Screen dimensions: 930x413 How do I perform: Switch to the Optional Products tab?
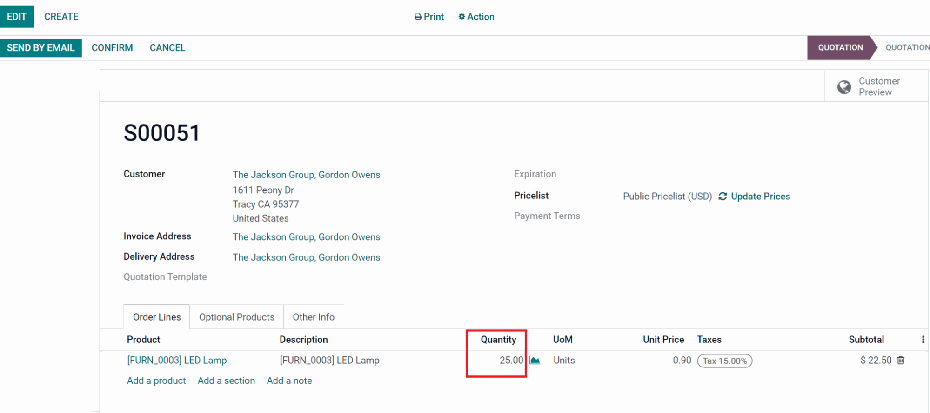tap(236, 317)
